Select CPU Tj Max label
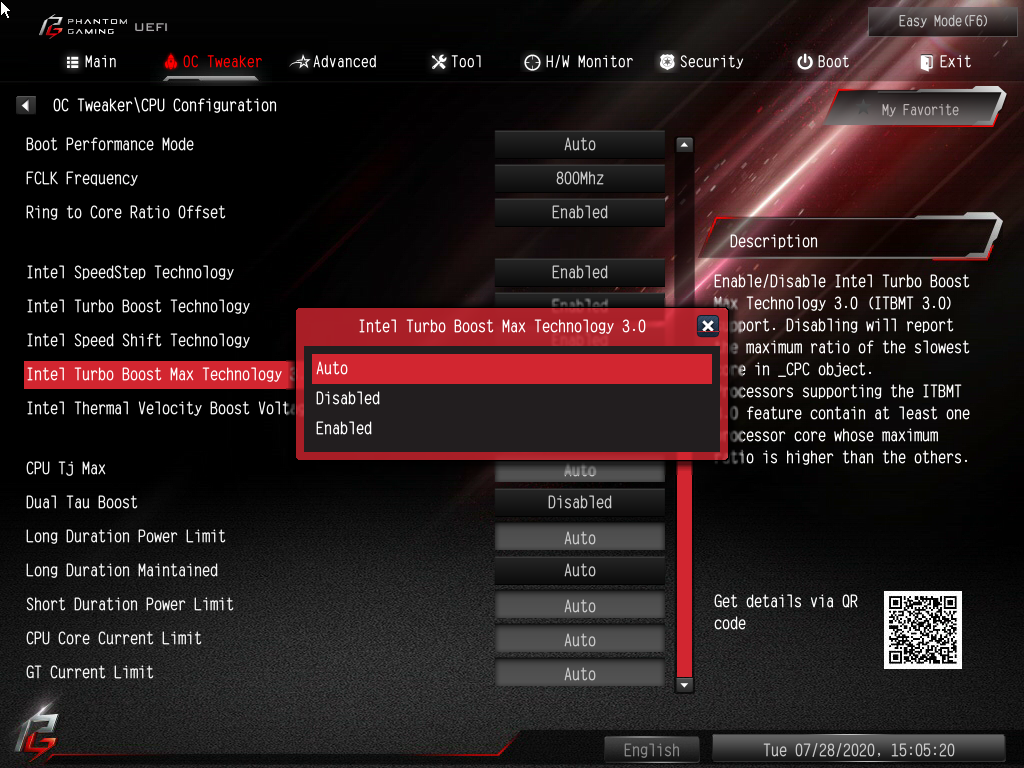The width and height of the screenshot is (1024, 768). pyautogui.click(x=65, y=468)
